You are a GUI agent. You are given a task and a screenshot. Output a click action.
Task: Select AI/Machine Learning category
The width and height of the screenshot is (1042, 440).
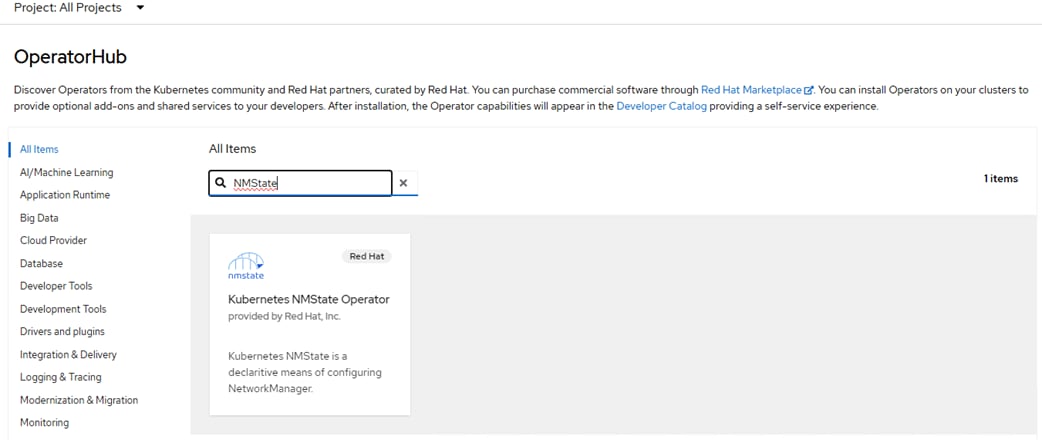tap(66, 172)
